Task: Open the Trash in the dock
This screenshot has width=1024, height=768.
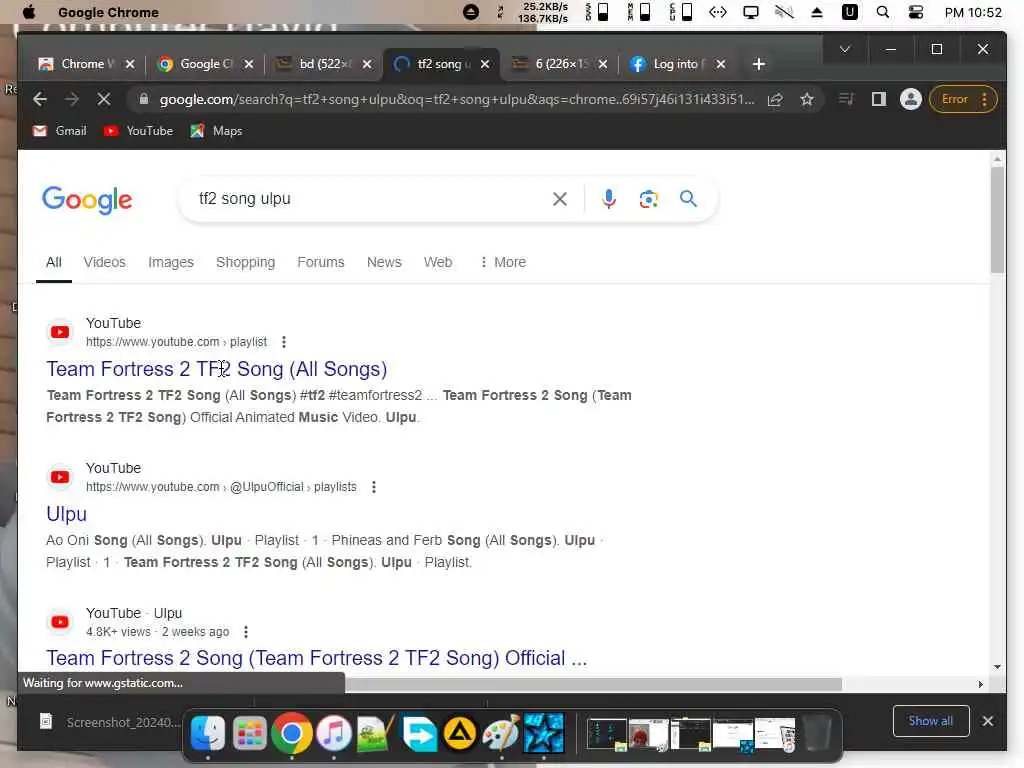Action: coord(816,733)
